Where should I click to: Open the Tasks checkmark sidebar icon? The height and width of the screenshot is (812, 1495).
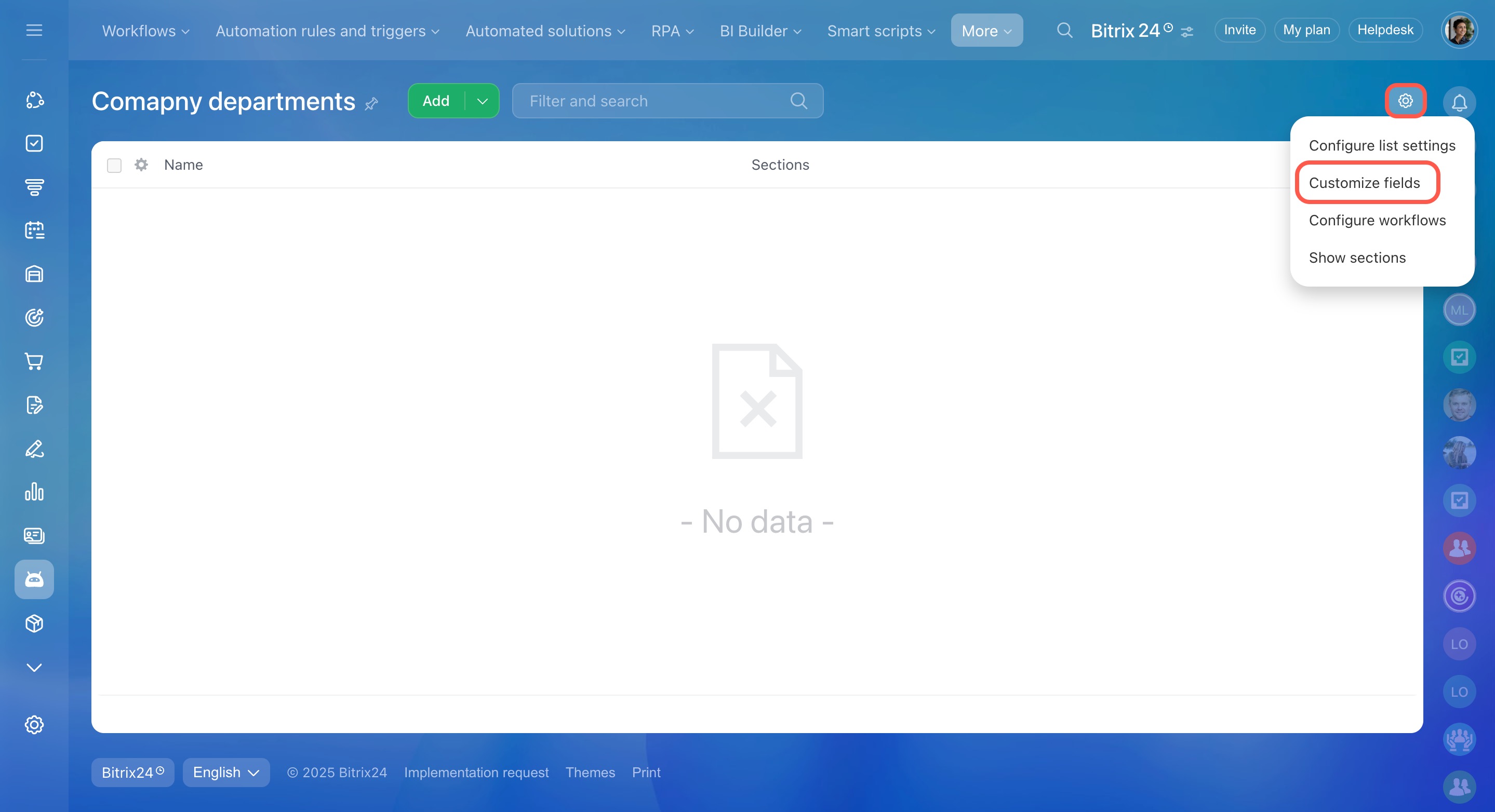tap(34, 143)
